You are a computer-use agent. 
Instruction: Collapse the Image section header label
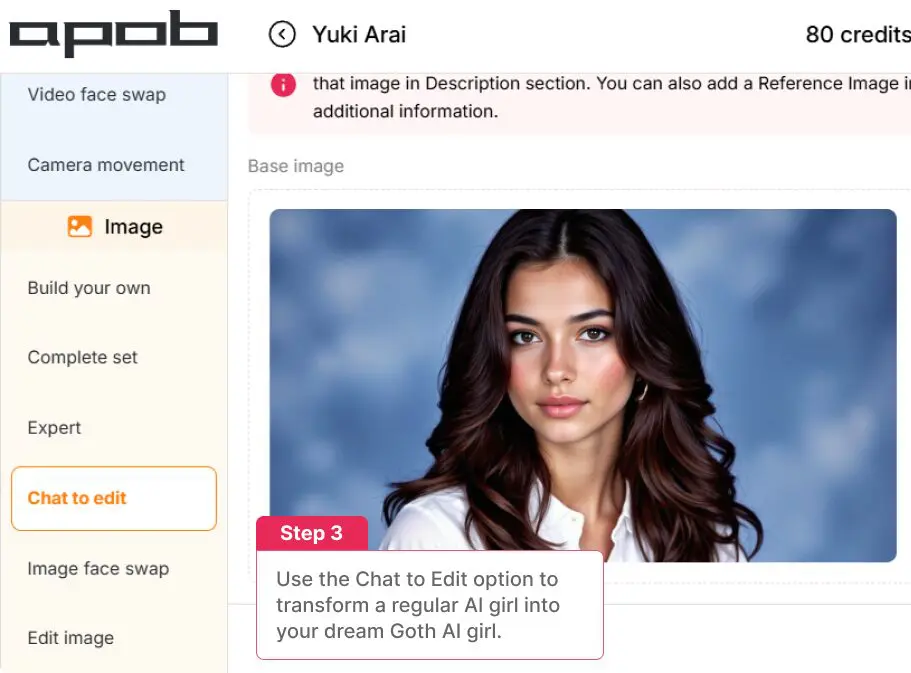coord(134,227)
